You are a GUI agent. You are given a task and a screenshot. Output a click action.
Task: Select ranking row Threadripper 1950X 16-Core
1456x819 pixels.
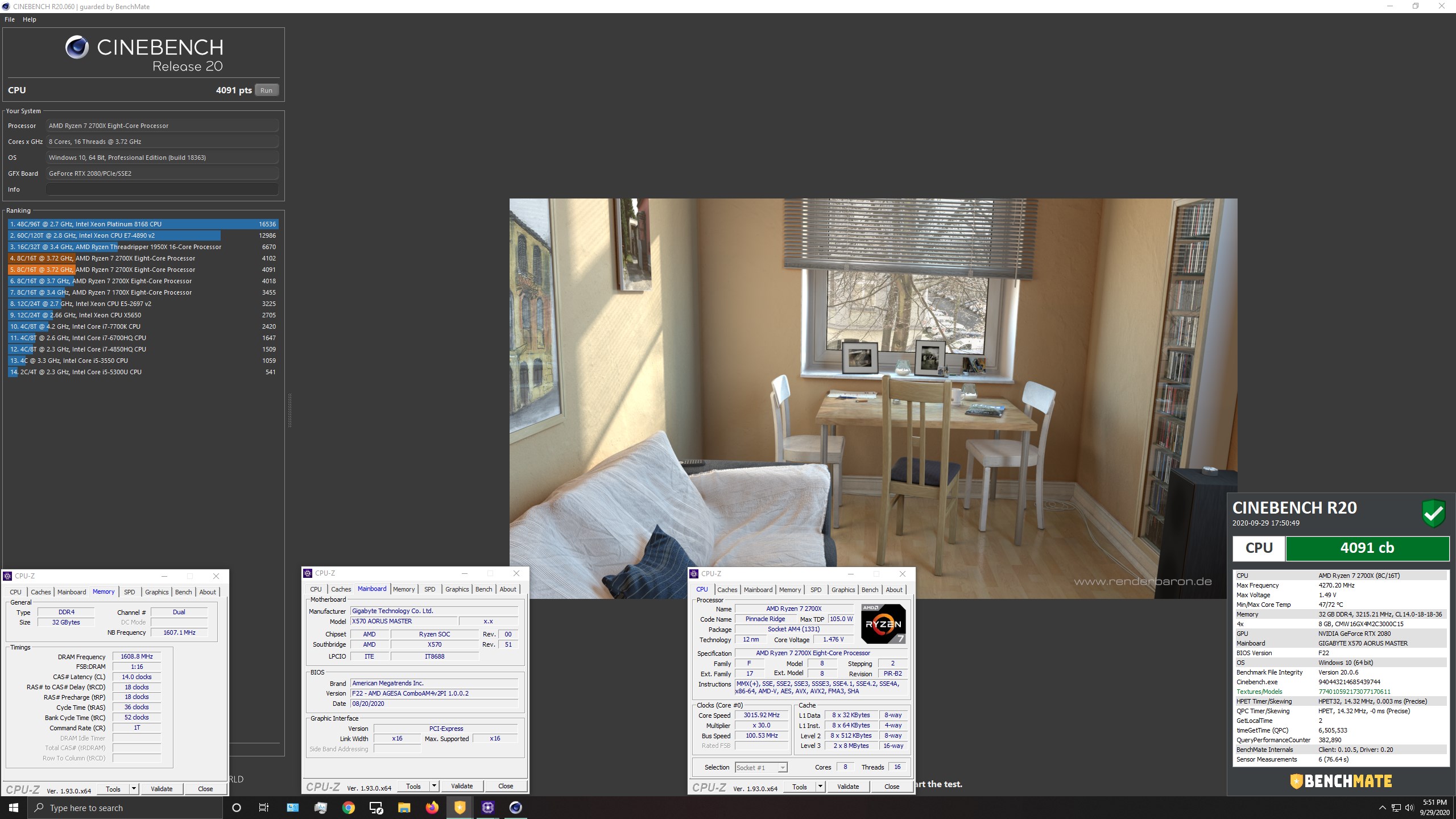click(x=143, y=247)
